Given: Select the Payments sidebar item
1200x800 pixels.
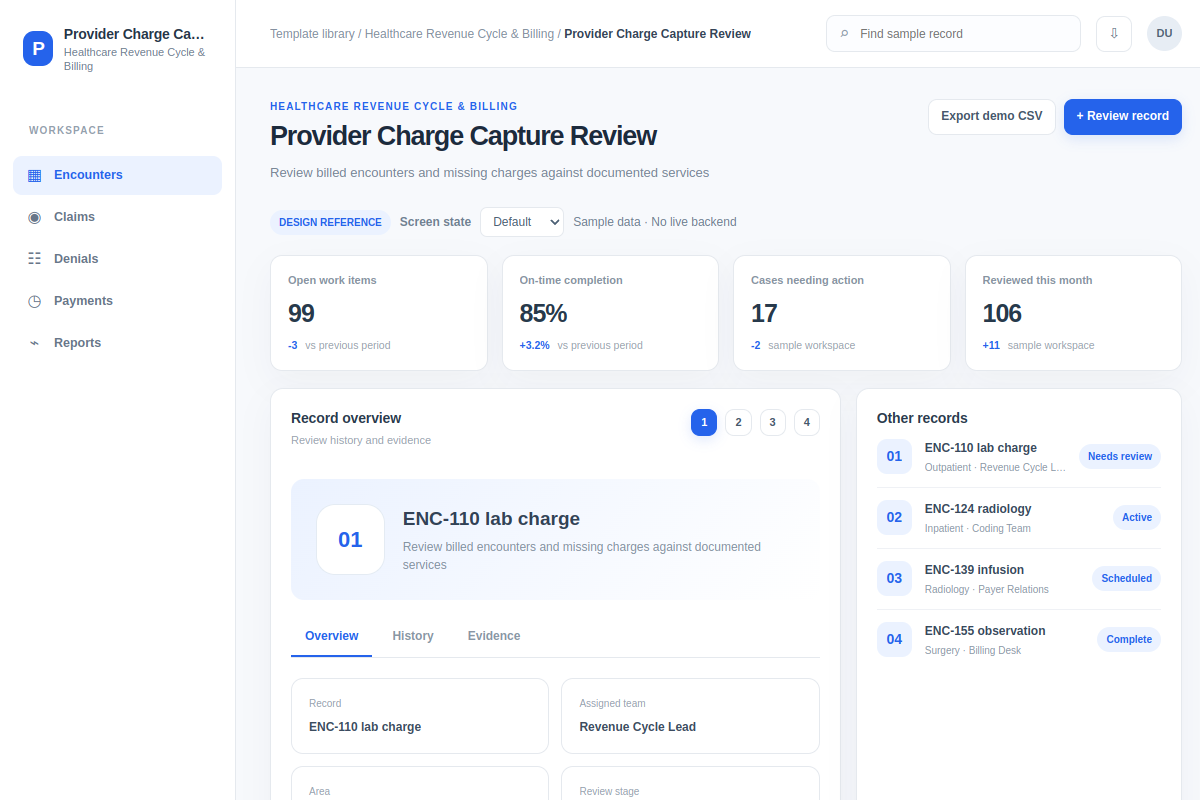Looking at the screenshot, I should [117, 301].
